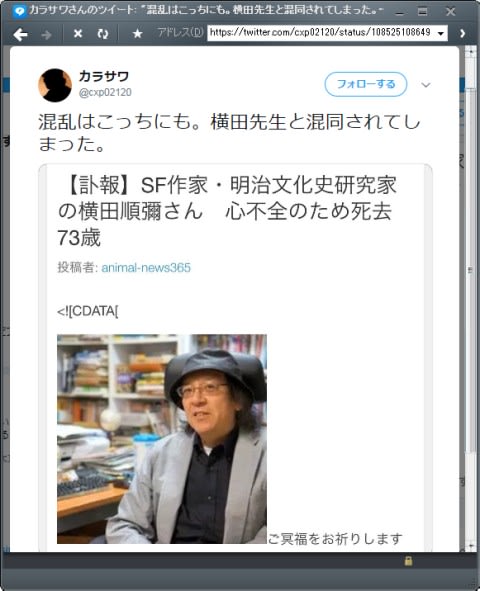Click the lock icon in status bar
Image resolution: width=480 pixels, height=591 pixels.
[x=408, y=561]
